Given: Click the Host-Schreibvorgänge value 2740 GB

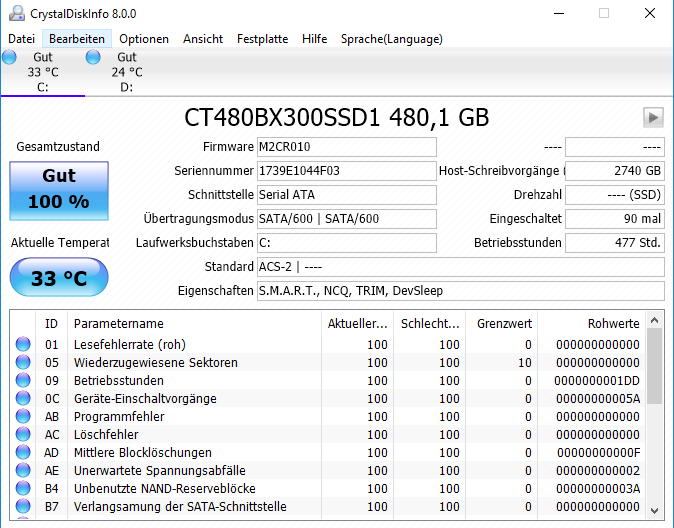Looking at the screenshot, I should (615, 171).
